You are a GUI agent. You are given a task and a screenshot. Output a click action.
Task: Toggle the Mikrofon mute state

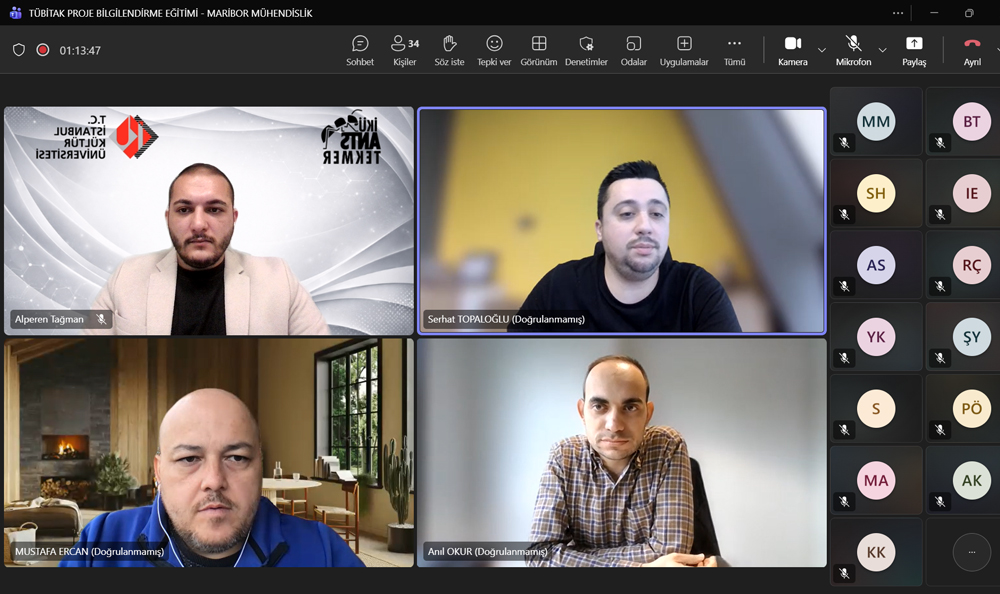[853, 49]
